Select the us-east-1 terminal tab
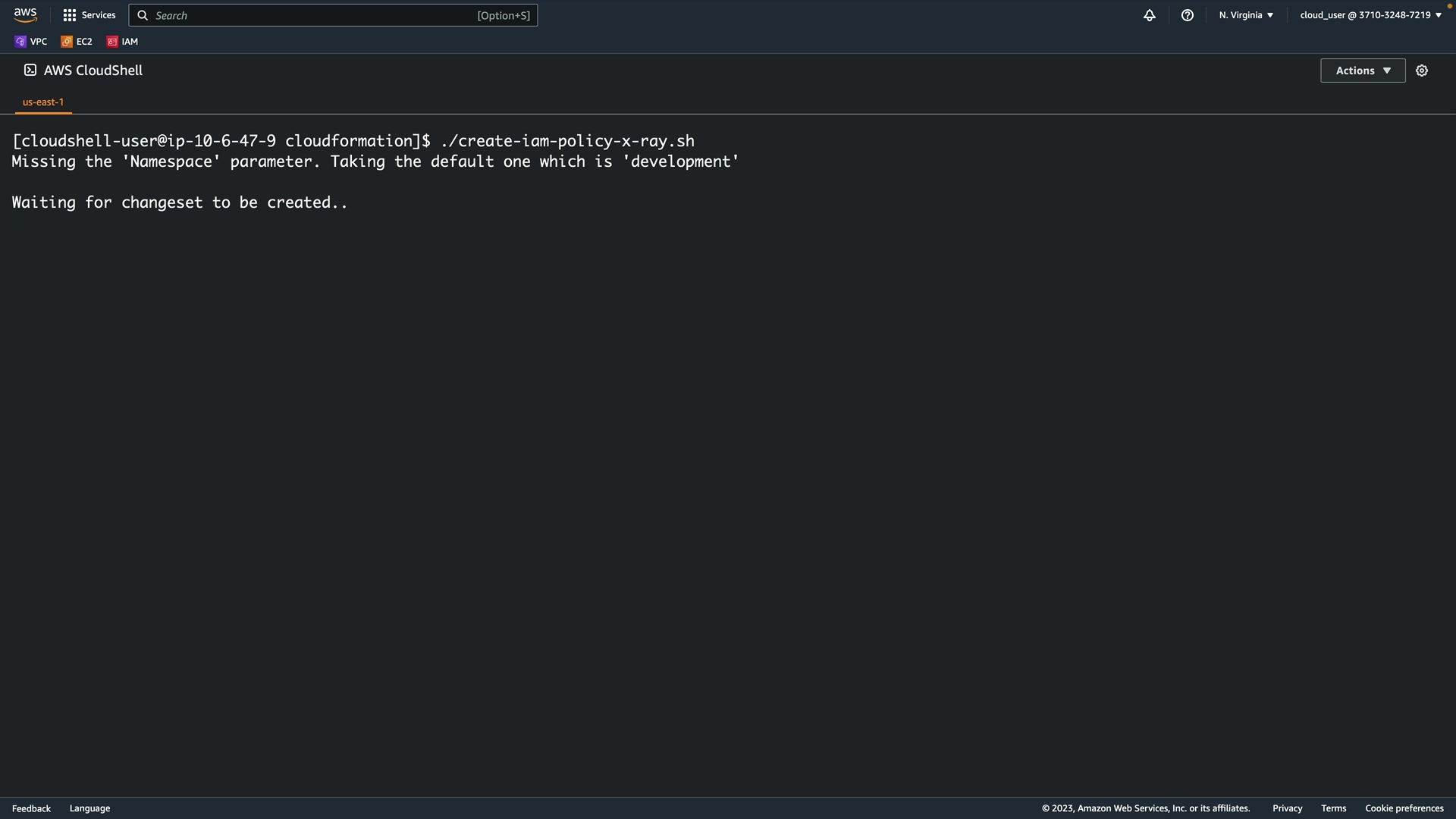The height and width of the screenshot is (819, 1456). tap(43, 102)
